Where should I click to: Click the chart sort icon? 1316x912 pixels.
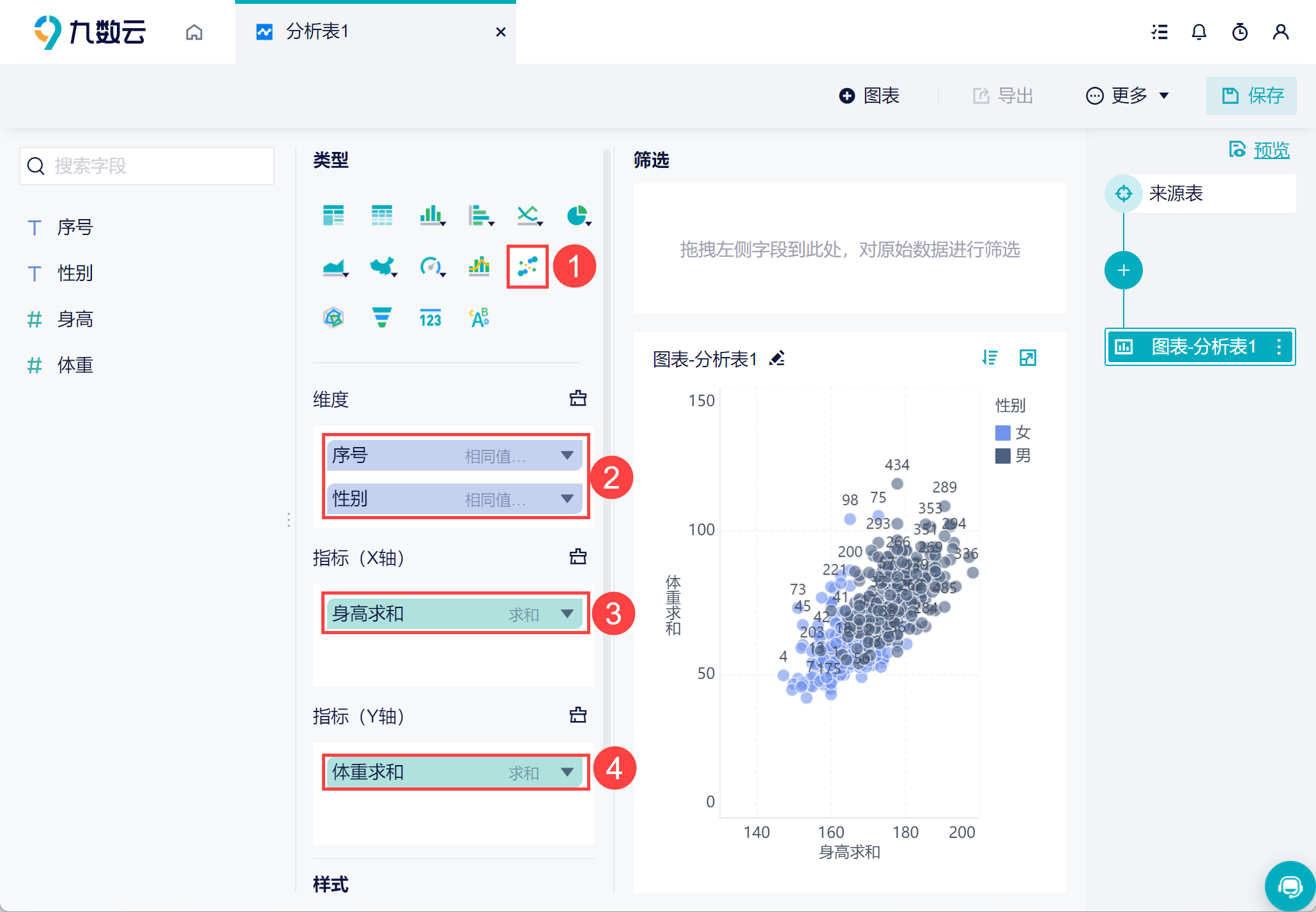coord(990,358)
